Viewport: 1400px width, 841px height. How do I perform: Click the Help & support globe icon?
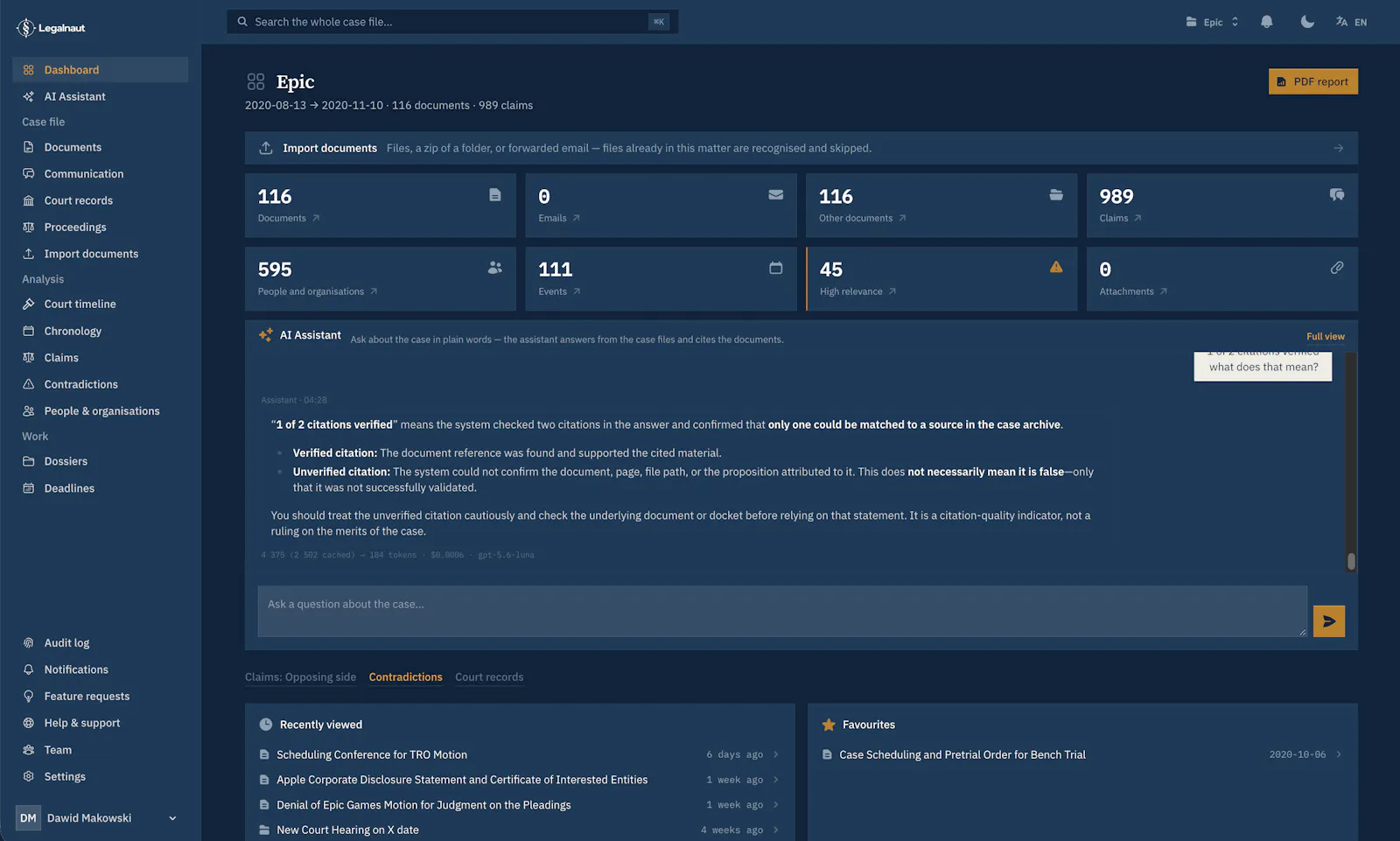pyautogui.click(x=28, y=723)
